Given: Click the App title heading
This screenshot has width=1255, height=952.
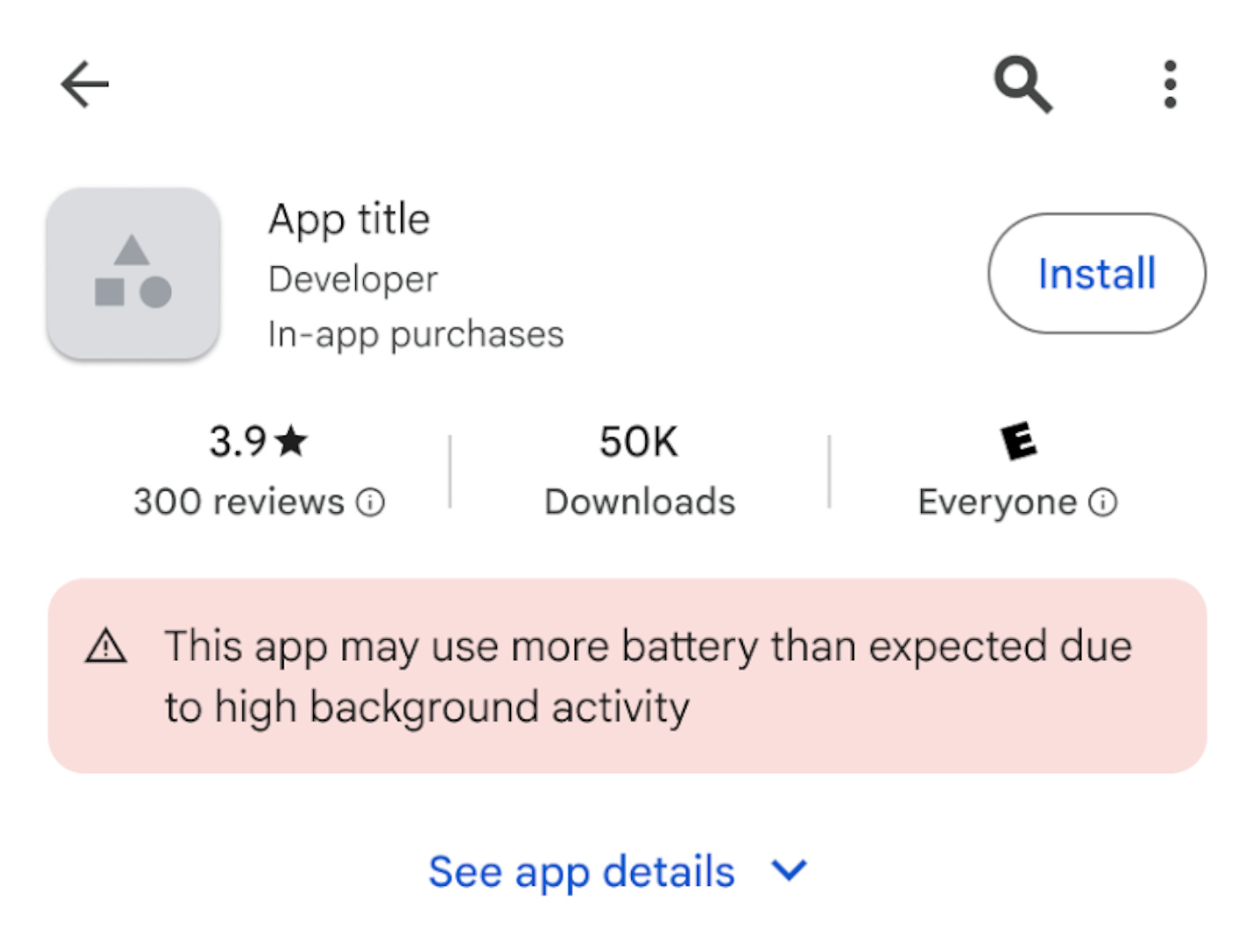Looking at the screenshot, I should (x=349, y=219).
